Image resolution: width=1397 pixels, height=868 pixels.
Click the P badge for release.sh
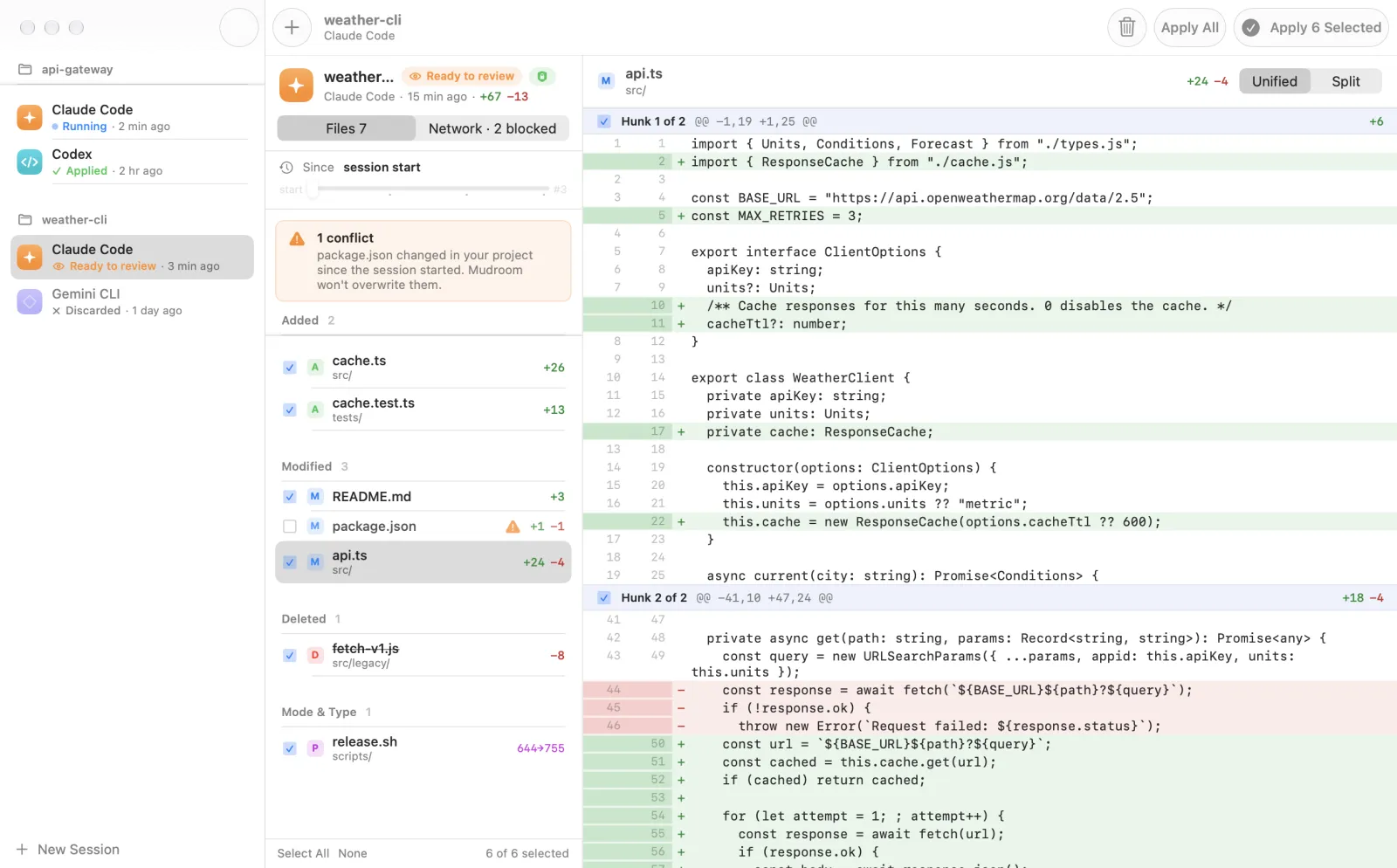click(x=315, y=748)
